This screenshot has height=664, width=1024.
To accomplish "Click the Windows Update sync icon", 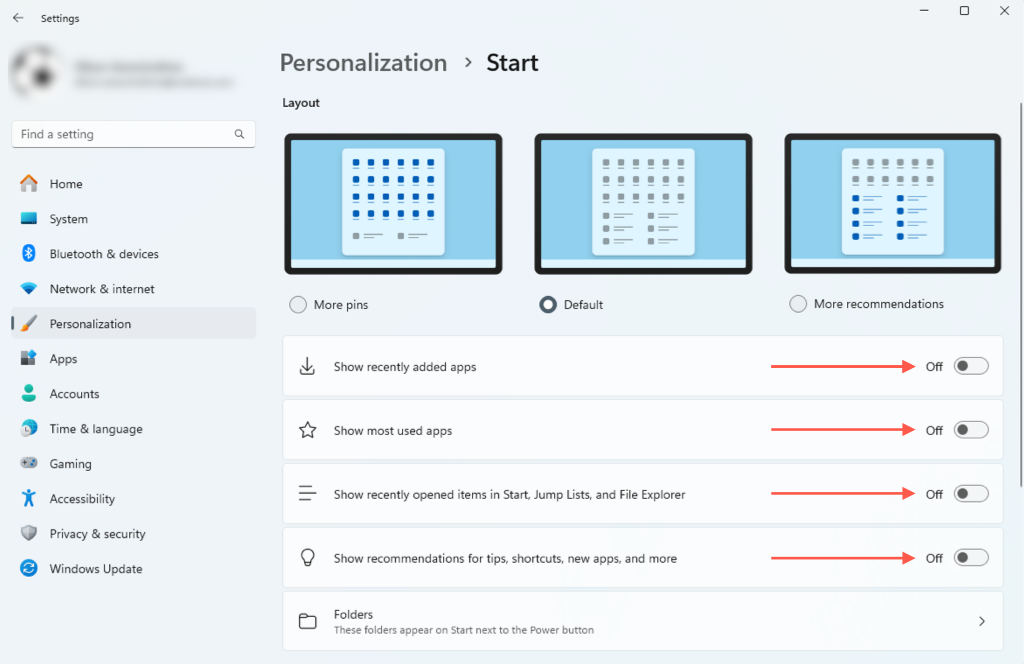I will point(29,569).
